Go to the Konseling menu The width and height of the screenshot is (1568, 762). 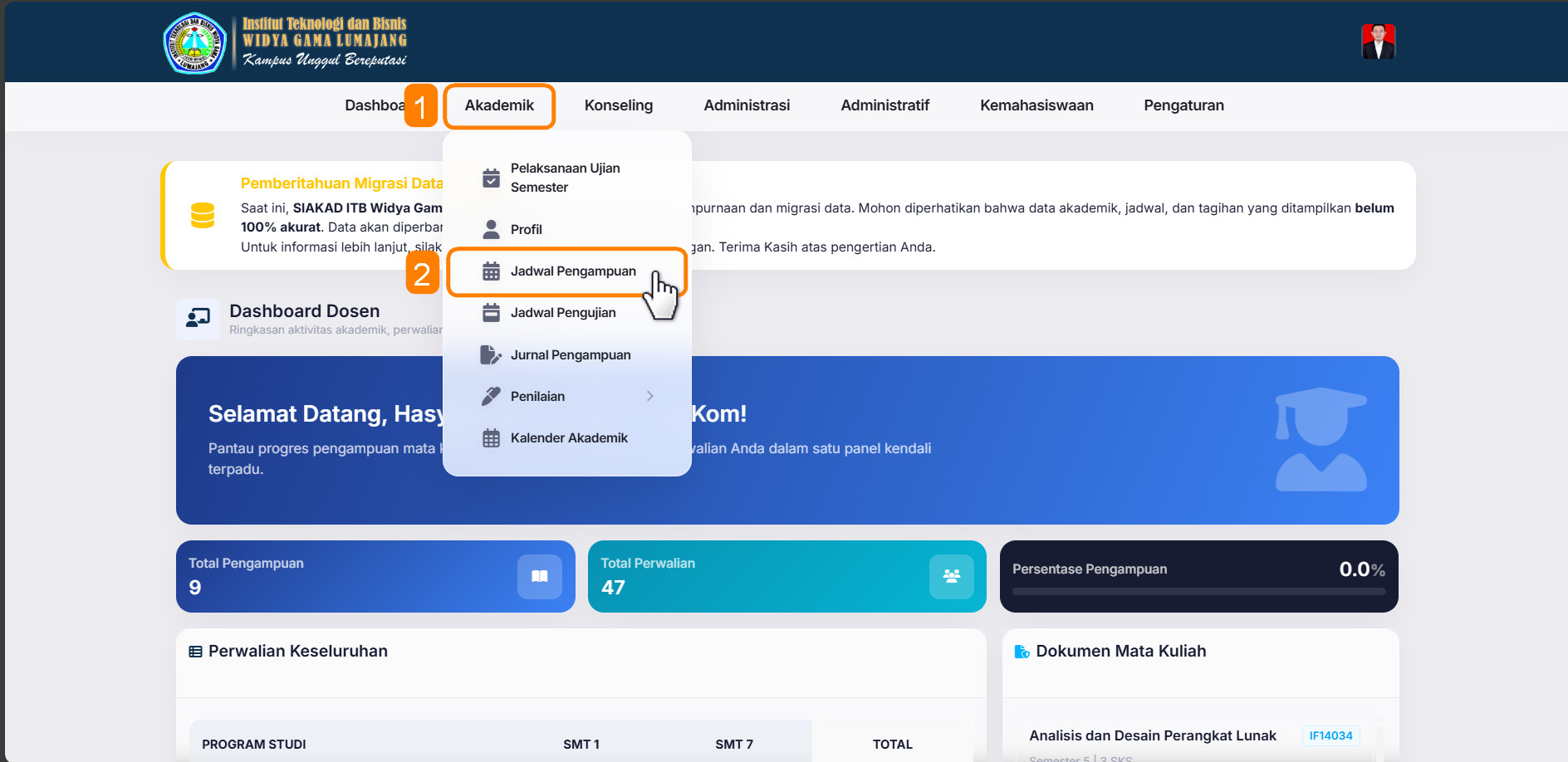[618, 105]
